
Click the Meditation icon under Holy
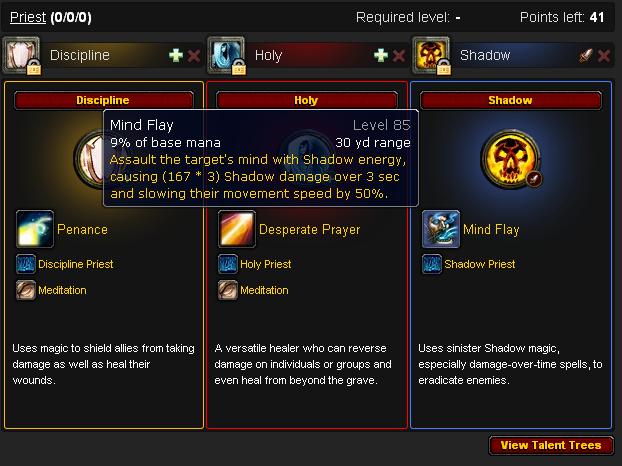228,290
